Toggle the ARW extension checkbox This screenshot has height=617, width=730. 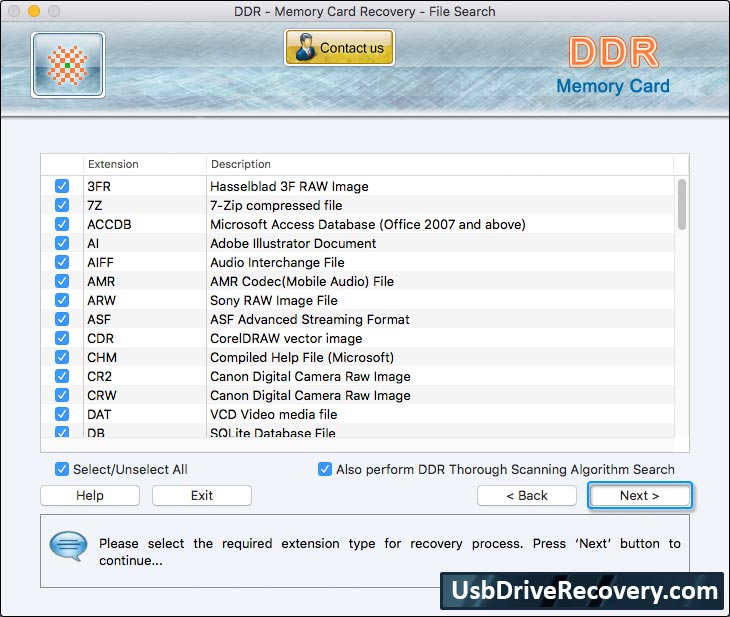coord(62,300)
